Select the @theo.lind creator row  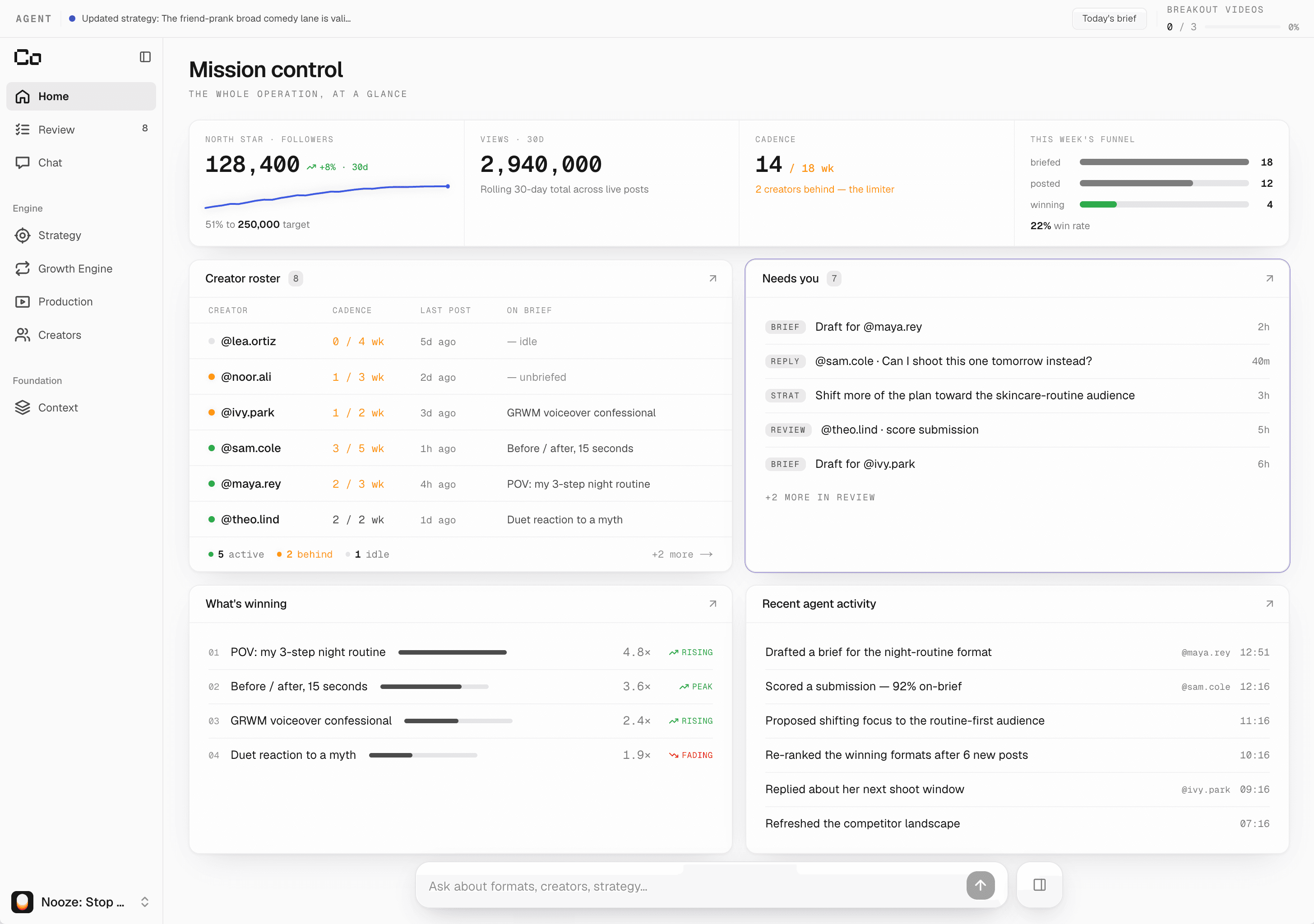[x=461, y=519]
